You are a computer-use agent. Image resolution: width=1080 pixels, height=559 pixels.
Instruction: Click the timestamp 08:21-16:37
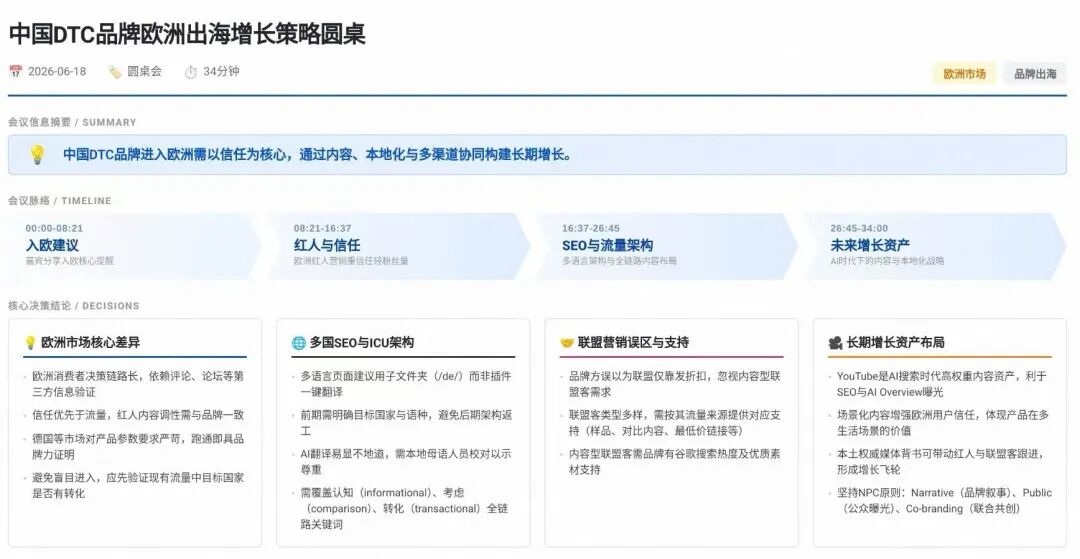322,229
